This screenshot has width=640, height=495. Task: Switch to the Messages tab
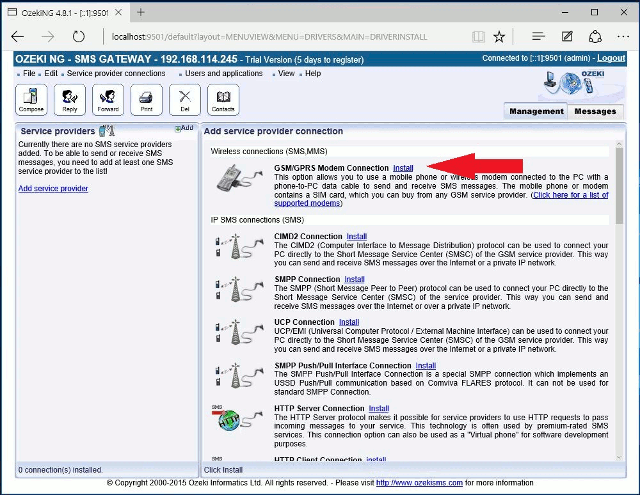coord(595,111)
